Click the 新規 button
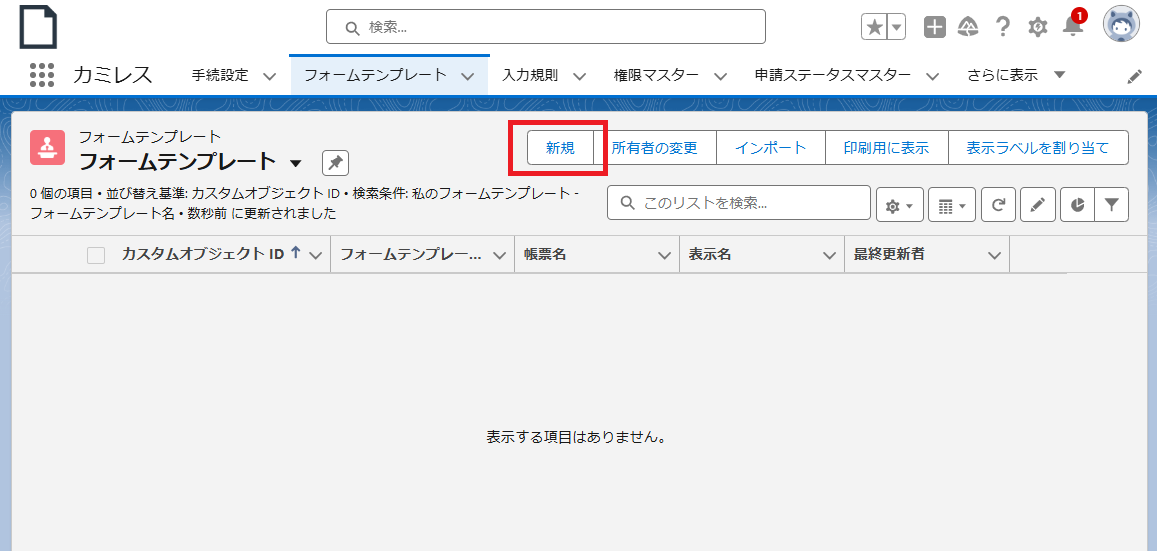 coord(560,148)
